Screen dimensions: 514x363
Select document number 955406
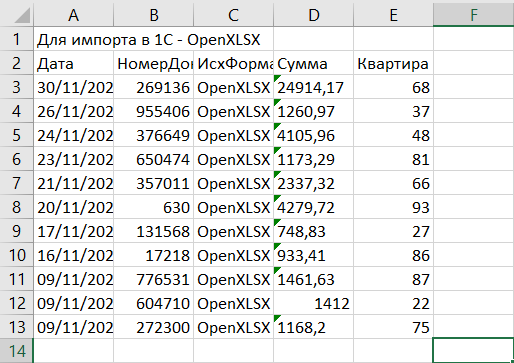pos(153,111)
